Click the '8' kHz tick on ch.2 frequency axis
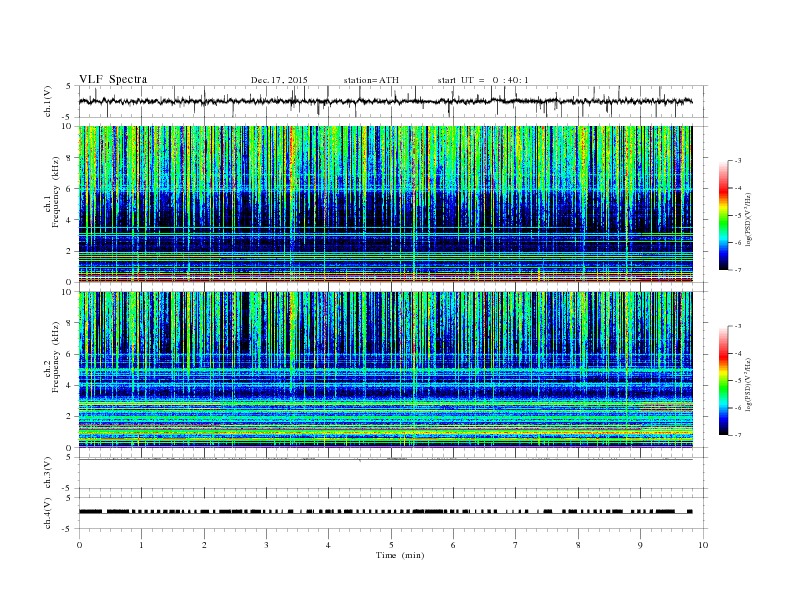This screenshot has height=612, width=792. coord(69,323)
